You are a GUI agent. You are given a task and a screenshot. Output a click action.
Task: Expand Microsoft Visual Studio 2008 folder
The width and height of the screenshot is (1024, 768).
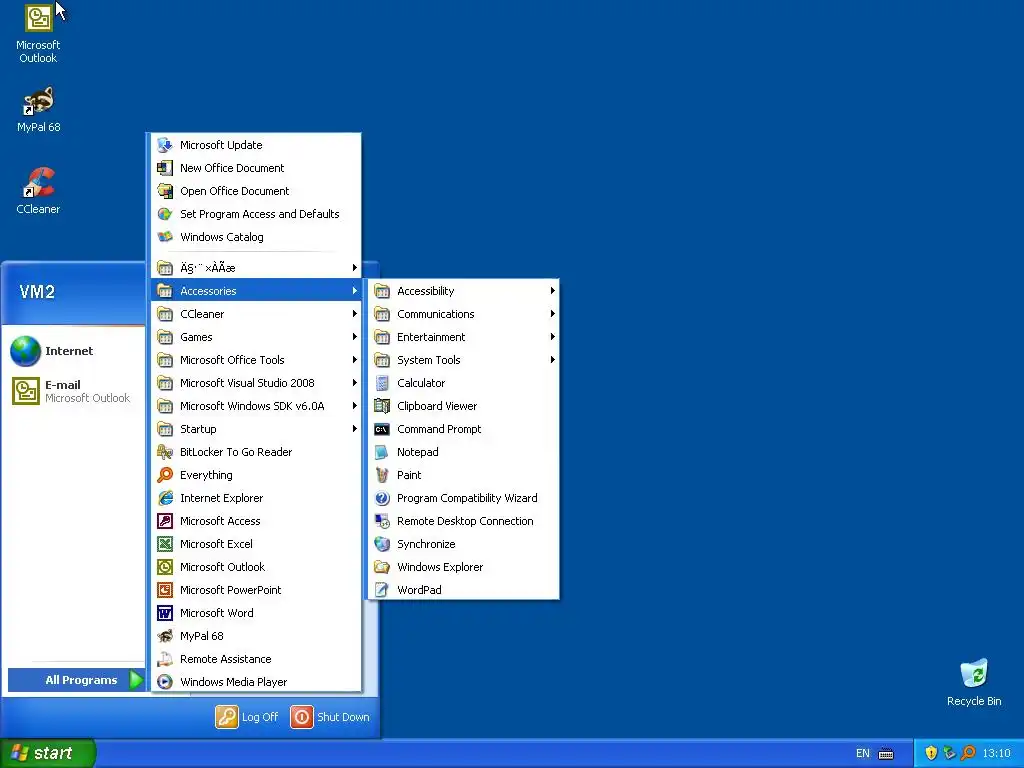point(256,383)
